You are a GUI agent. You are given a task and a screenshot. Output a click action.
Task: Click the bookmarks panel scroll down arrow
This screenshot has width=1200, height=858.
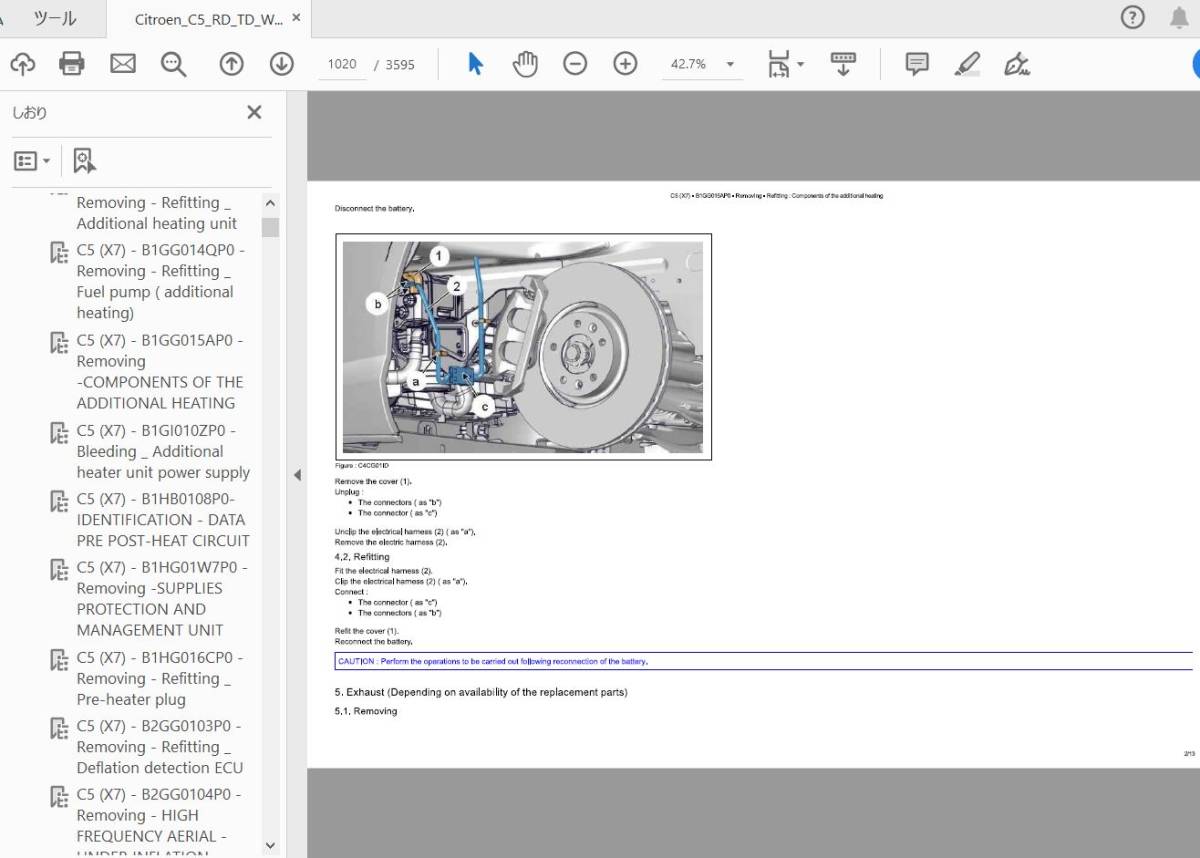tap(270, 845)
